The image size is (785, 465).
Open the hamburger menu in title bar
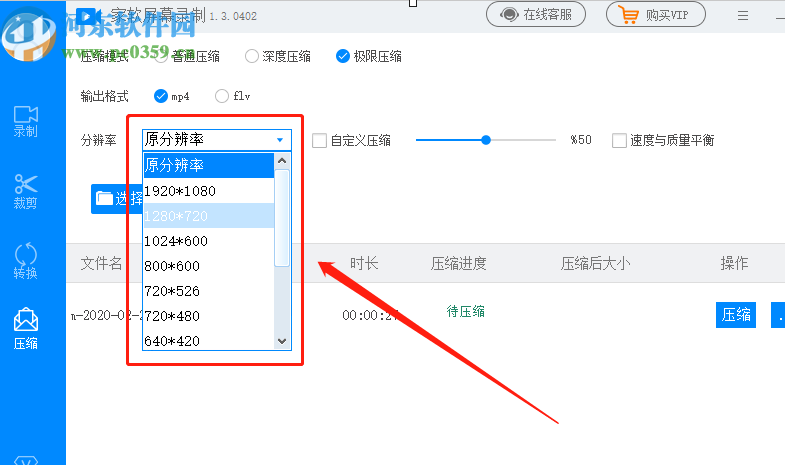click(x=743, y=16)
